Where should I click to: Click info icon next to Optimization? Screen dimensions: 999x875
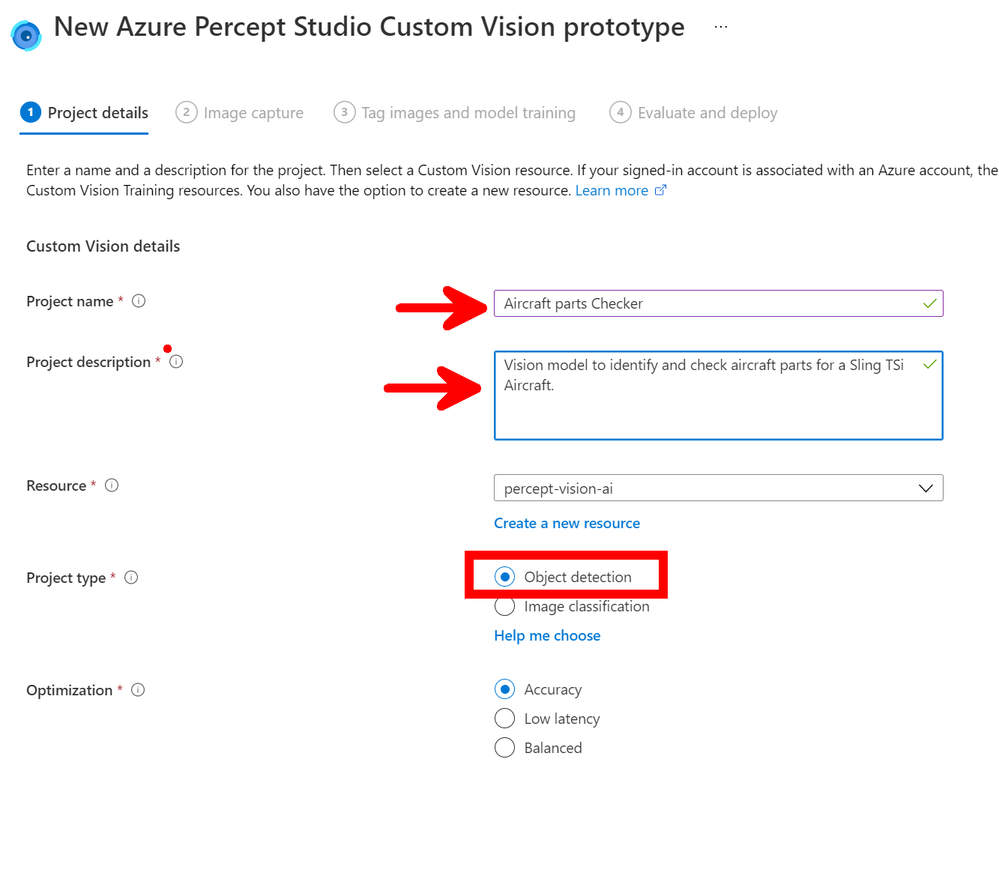pos(138,690)
